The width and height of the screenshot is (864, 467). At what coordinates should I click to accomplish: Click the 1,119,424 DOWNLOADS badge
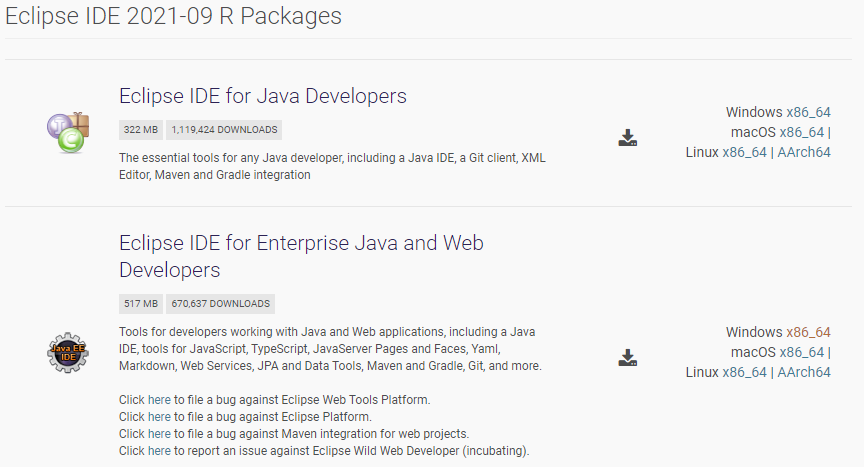point(224,130)
